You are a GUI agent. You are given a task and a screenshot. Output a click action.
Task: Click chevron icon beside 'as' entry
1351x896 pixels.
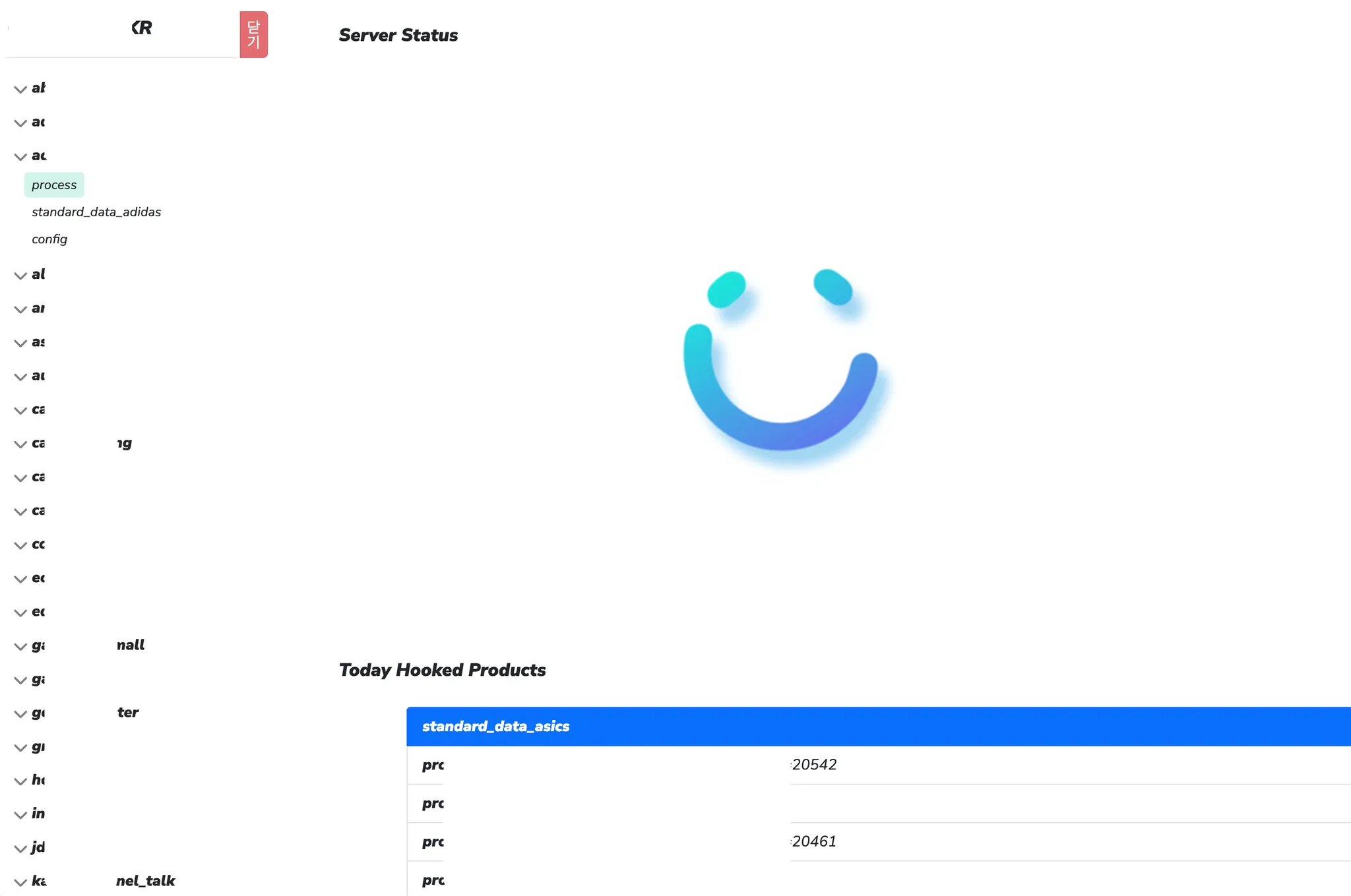(x=20, y=343)
